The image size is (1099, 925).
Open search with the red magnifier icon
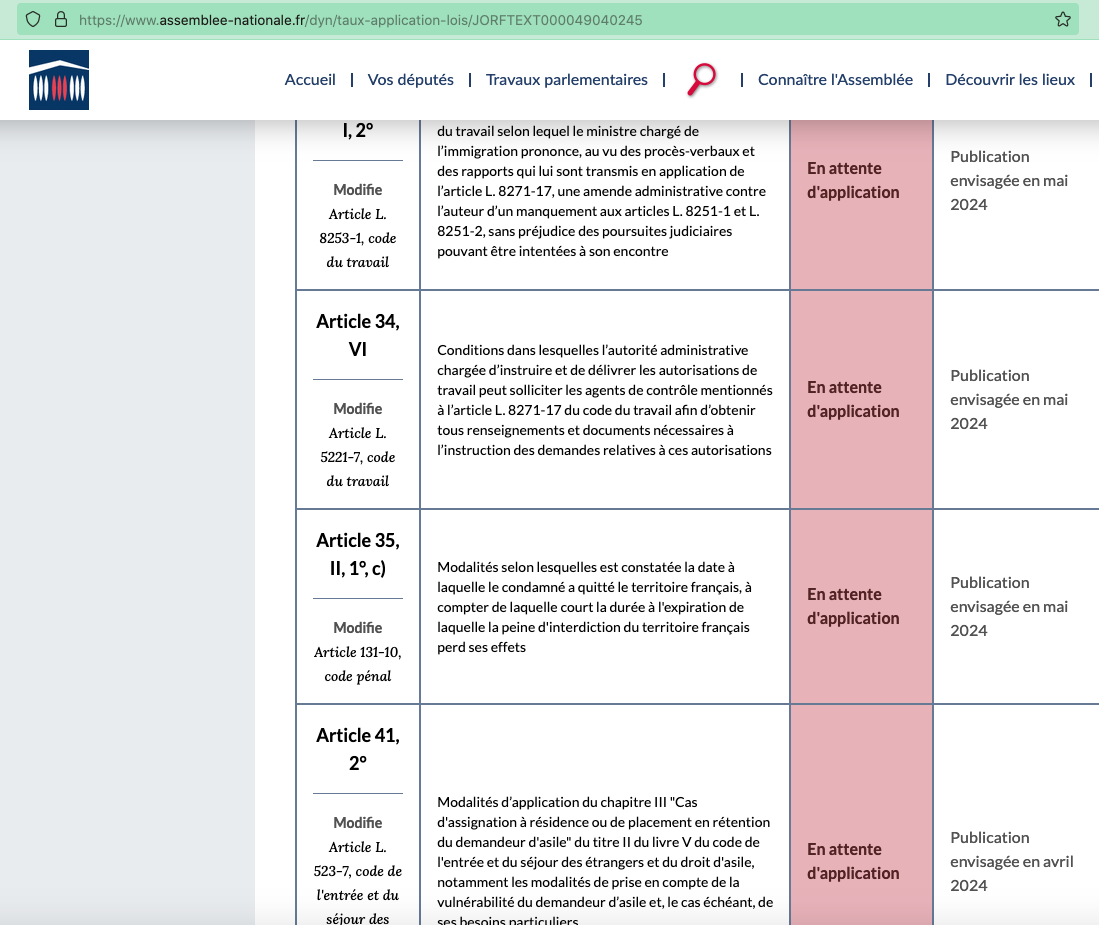pyautogui.click(x=702, y=79)
